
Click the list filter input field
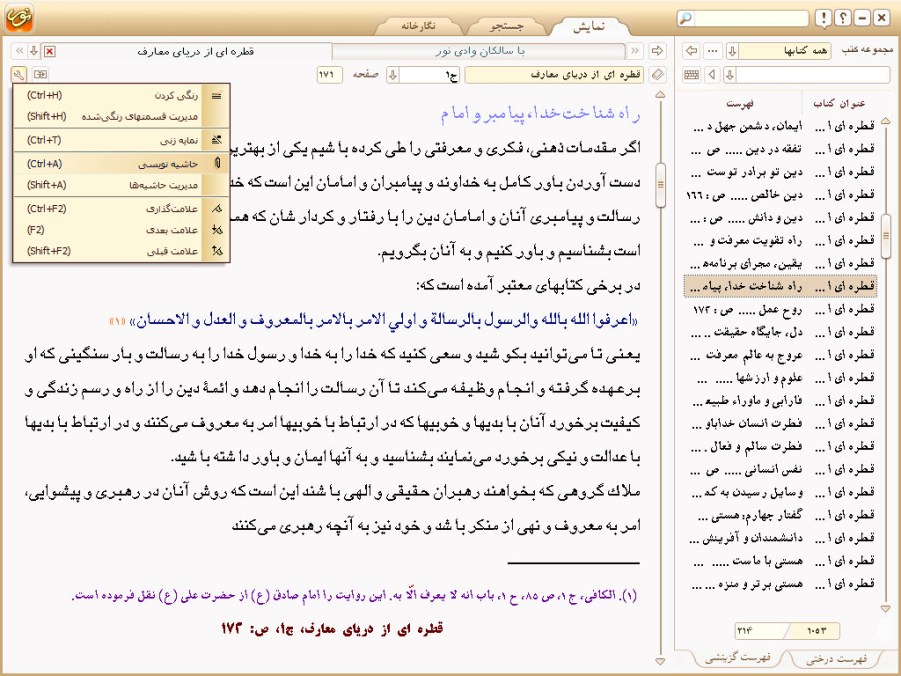pos(813,75)
